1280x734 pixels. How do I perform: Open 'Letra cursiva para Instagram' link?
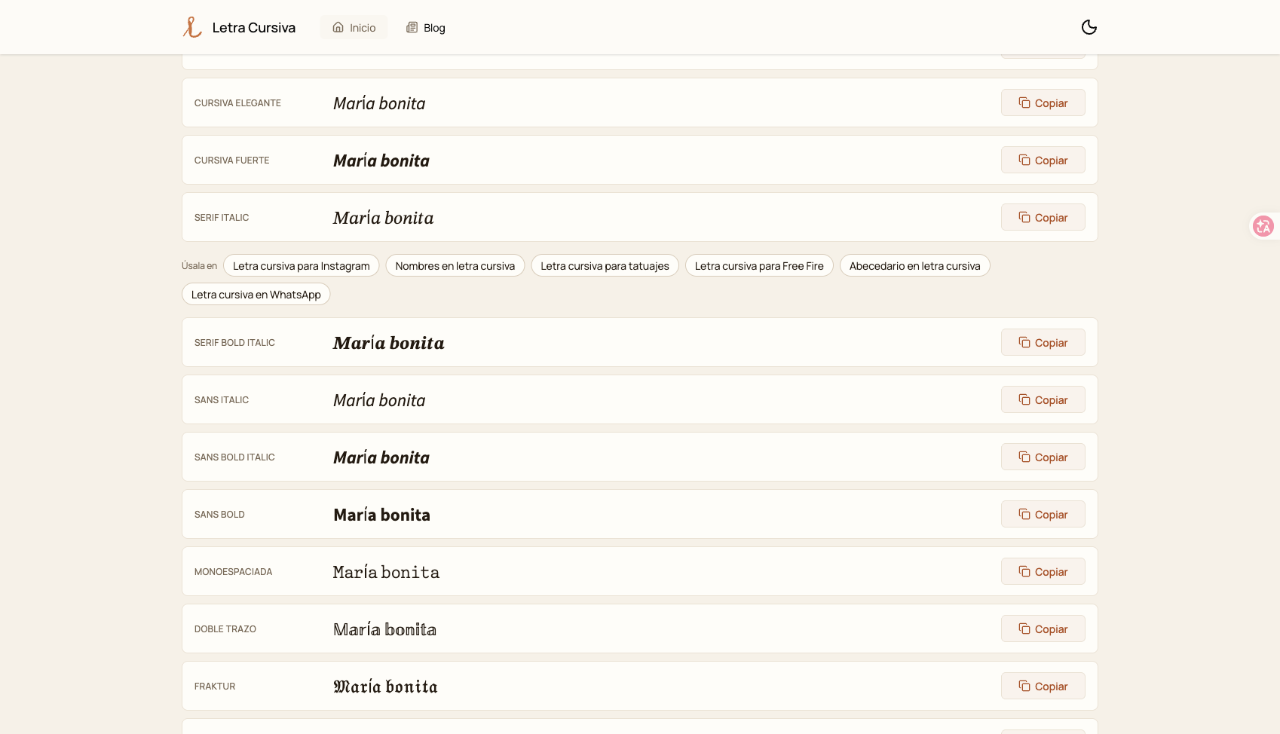[x=301, y=266]
